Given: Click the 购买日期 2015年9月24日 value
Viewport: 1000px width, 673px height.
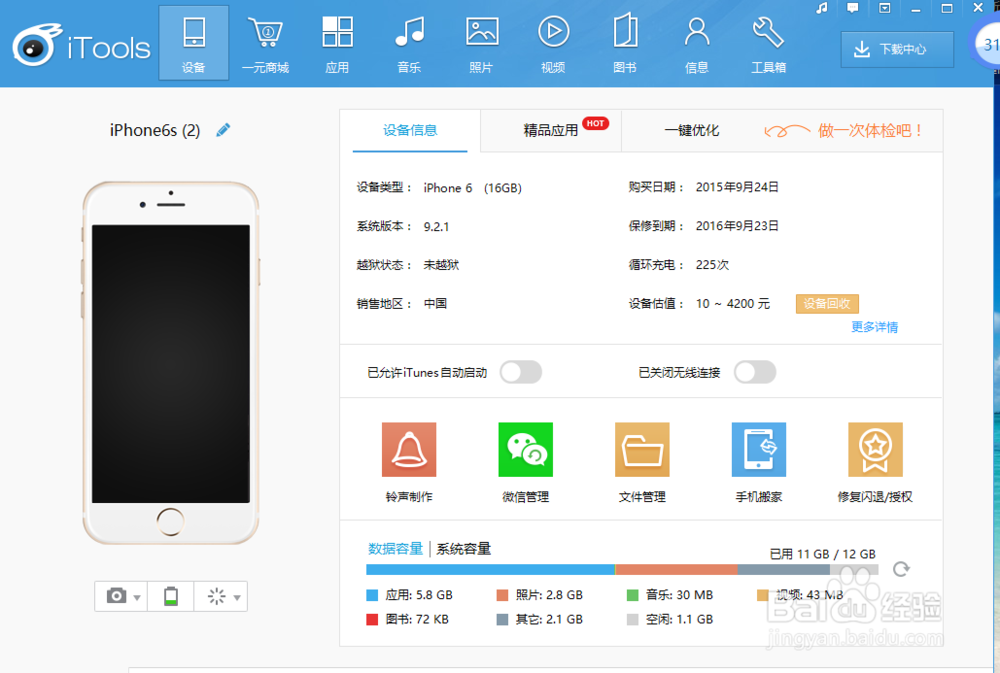Looking at the screenshot, I should click(x=737, y=187).
